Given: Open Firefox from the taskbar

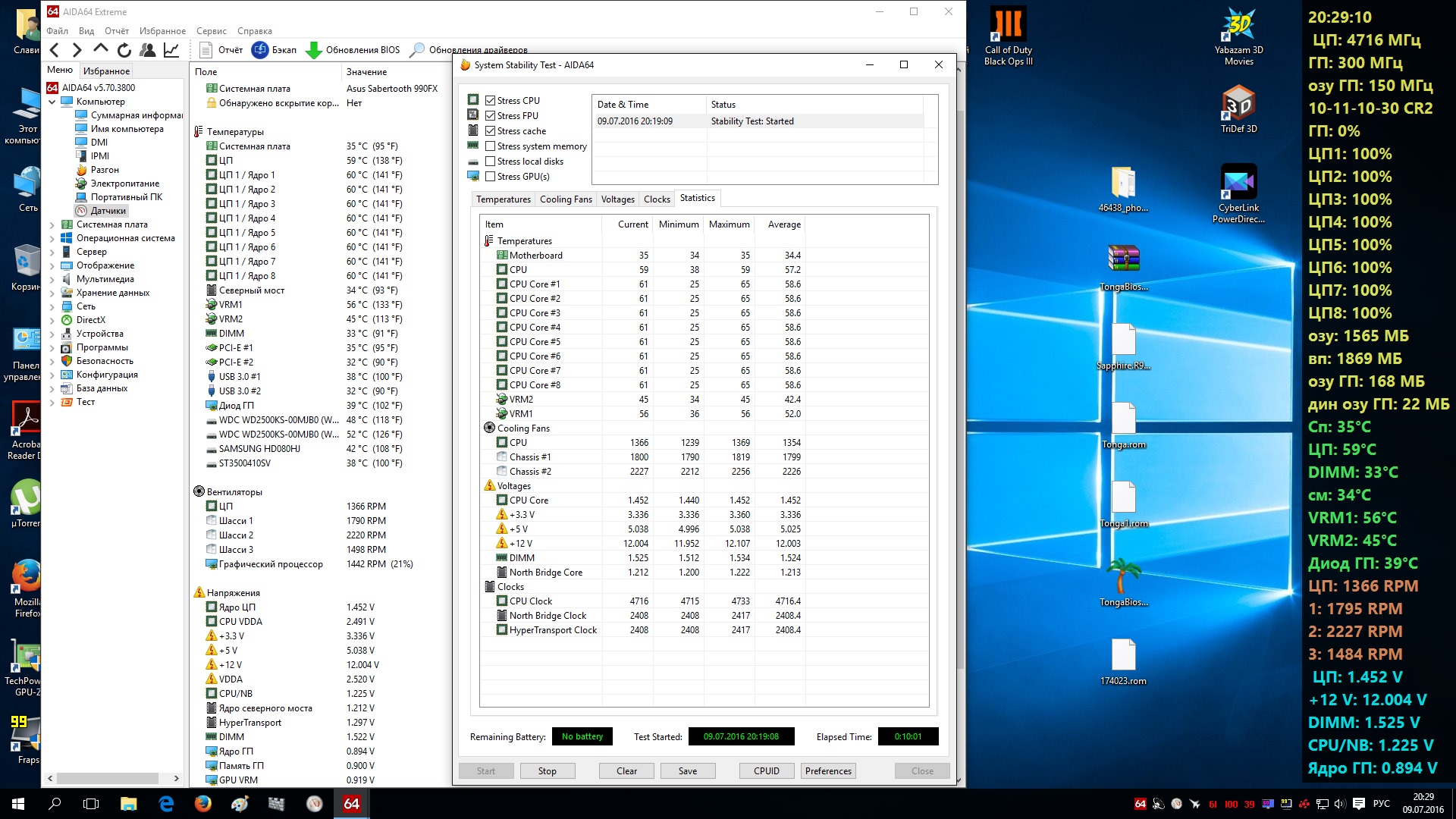Looking at the screenshot, I should click(x=202, y=804).
